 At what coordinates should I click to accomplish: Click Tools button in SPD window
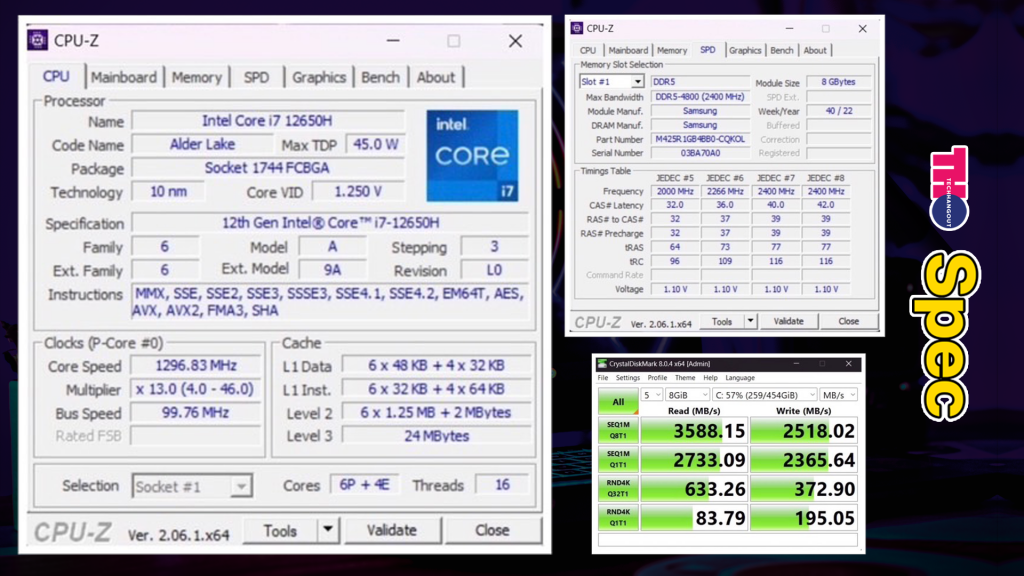tap(722, 321)
